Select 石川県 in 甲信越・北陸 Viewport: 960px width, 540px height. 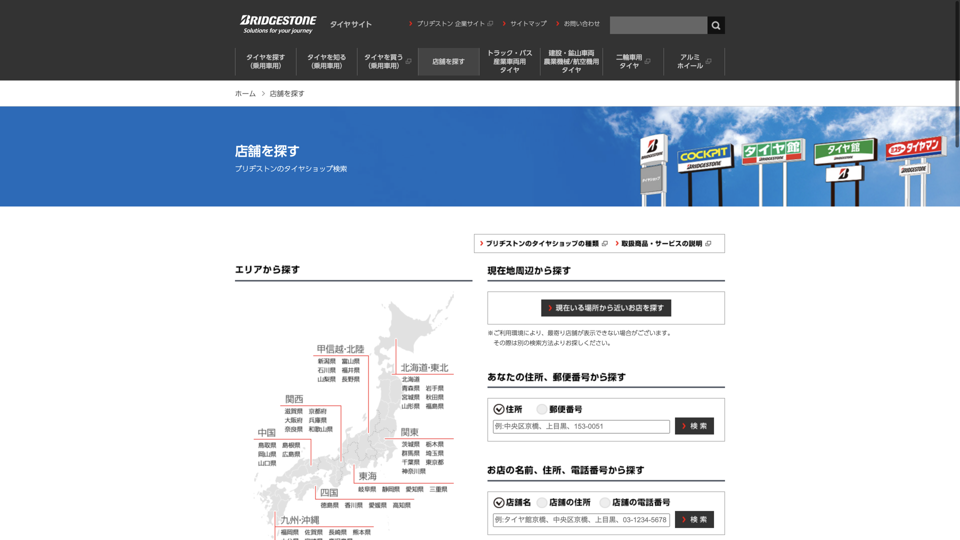(326, 370)
